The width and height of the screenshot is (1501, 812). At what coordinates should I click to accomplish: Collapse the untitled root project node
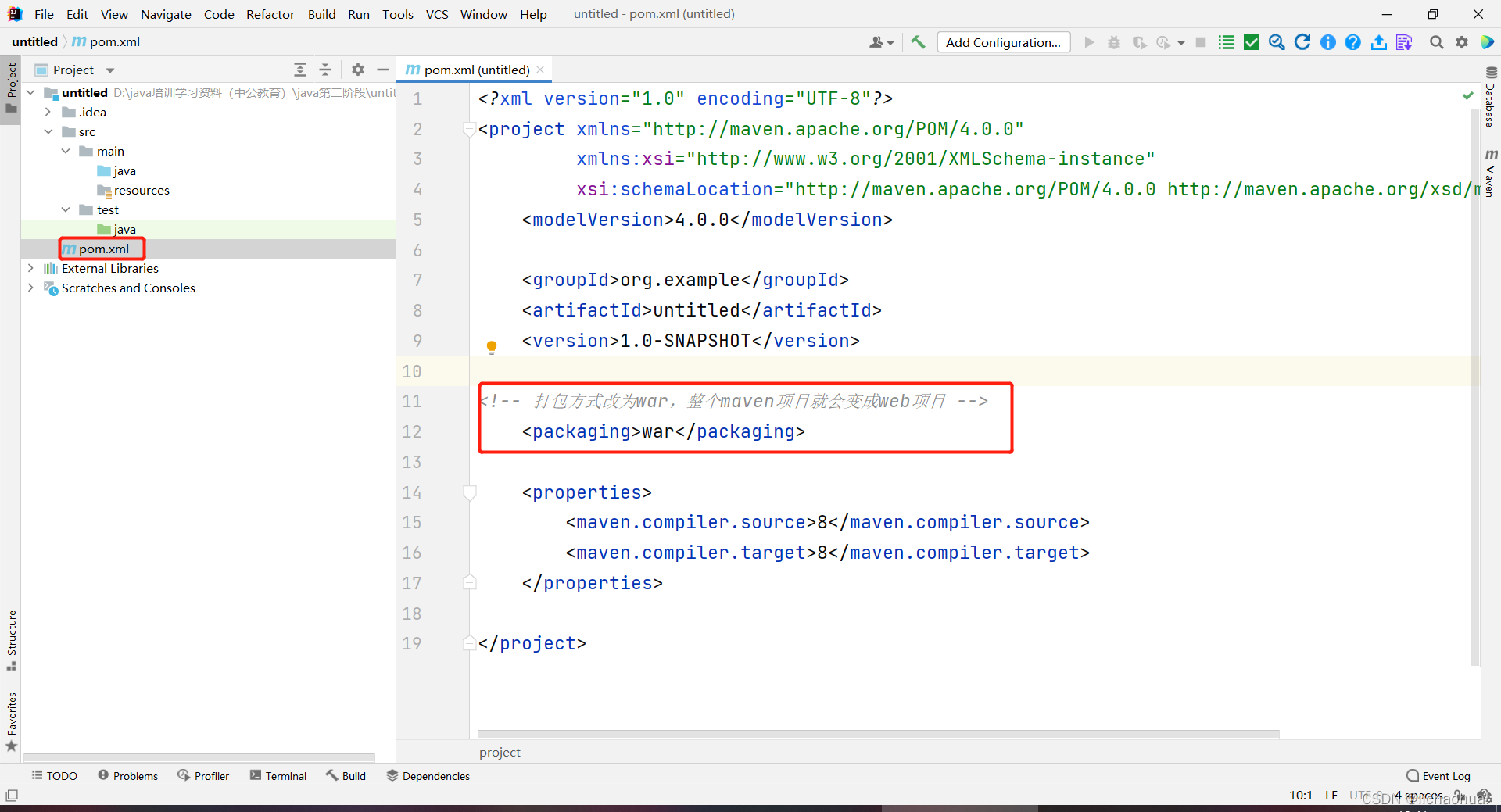[31, 92]
